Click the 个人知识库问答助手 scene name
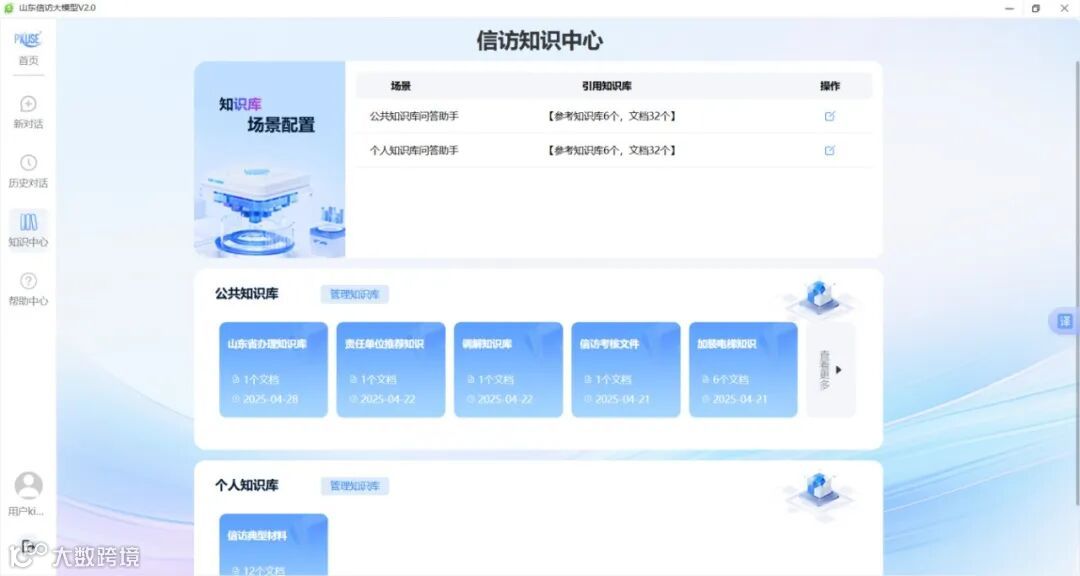This screenshot has height=576, width=1080. [414, 150]
